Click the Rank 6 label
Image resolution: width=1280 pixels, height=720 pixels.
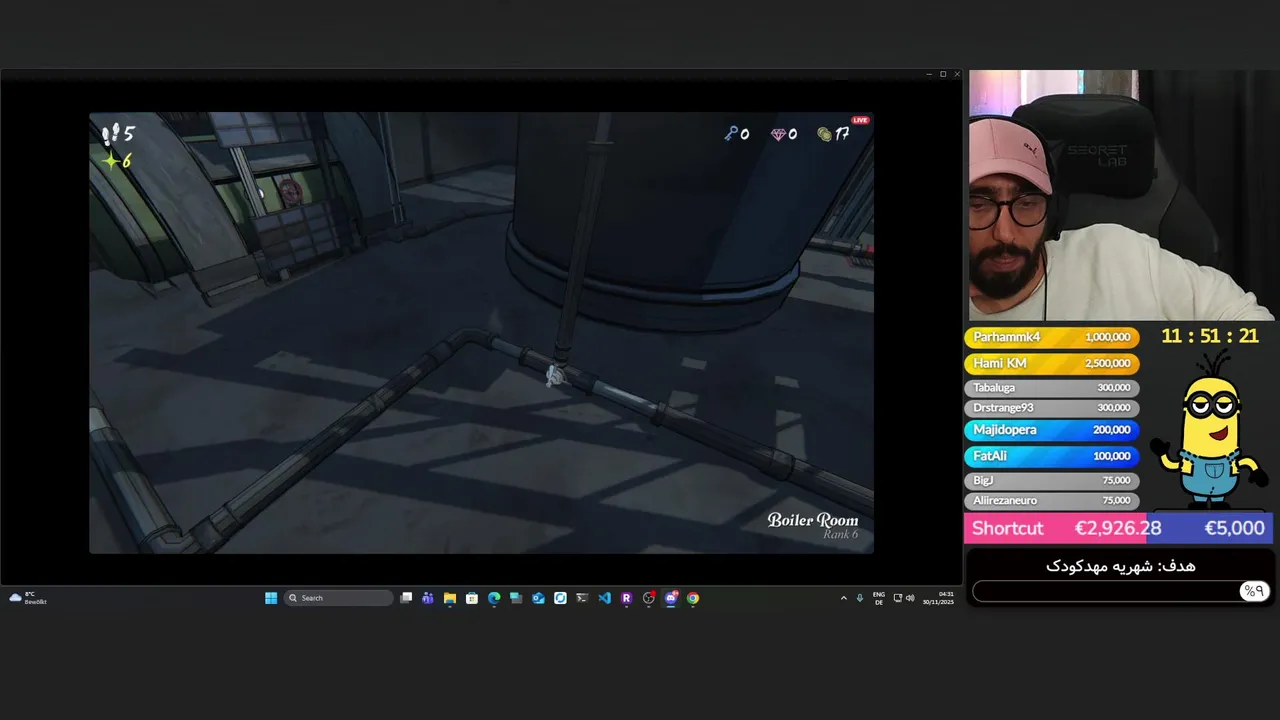tap(840, 535)
